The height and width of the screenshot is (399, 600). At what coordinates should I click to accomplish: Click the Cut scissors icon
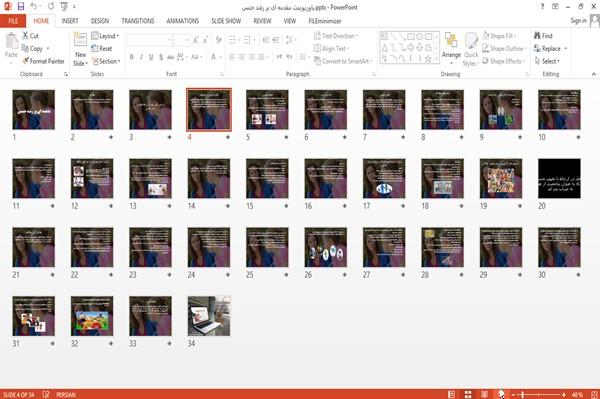tap(25, 36)
